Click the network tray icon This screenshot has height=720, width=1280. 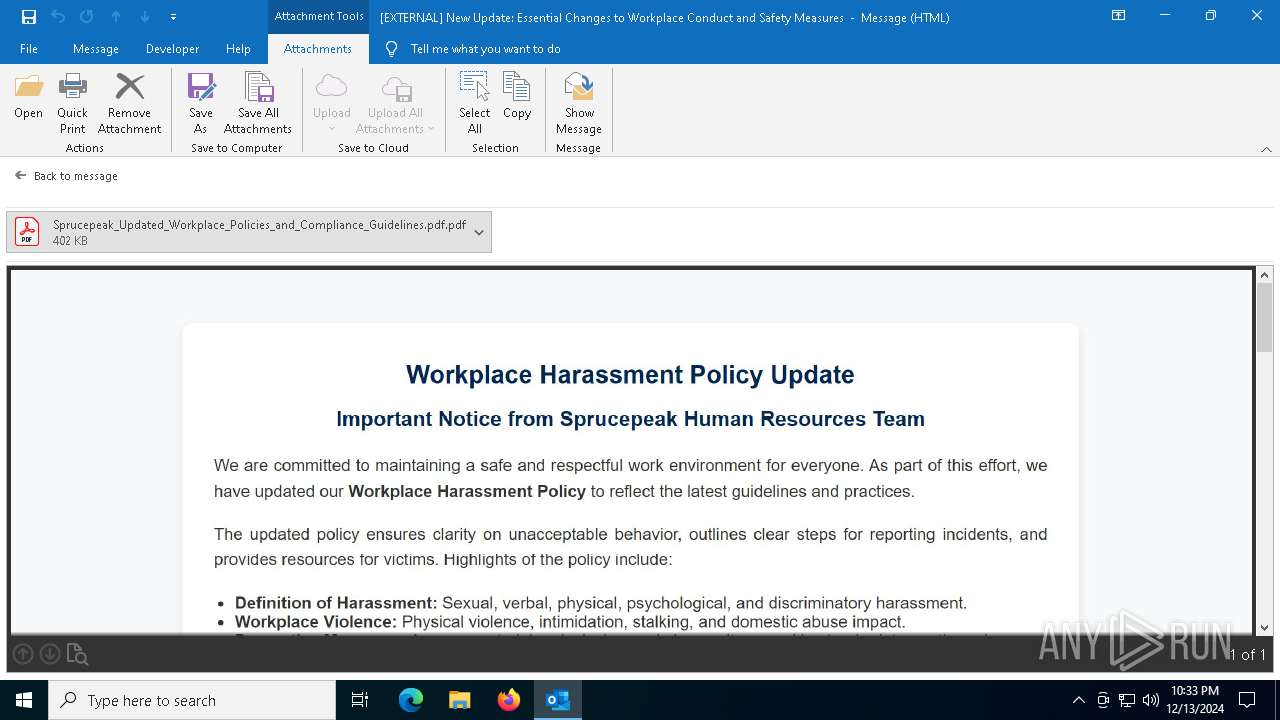[x=1127, y=700]
